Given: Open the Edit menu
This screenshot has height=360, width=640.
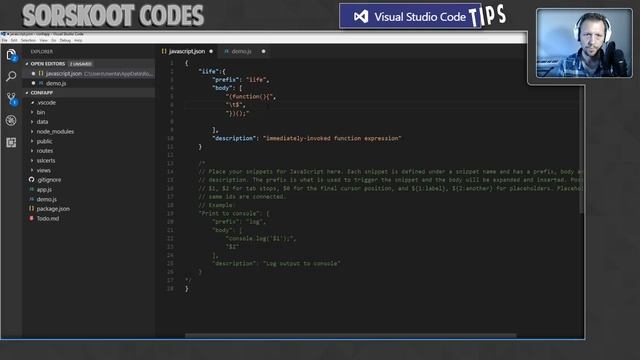Looking at the screenshot, I should [14, 40].
